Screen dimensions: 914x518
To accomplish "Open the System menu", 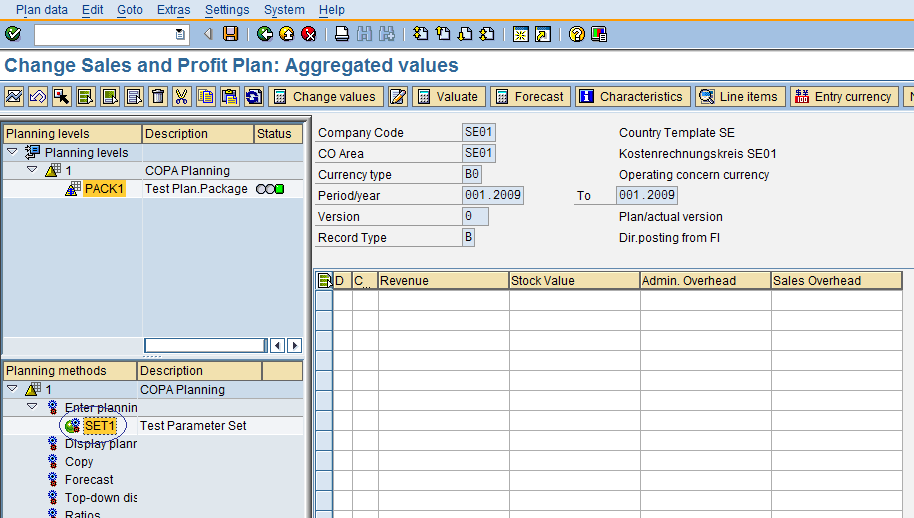I will coord(284,10).
